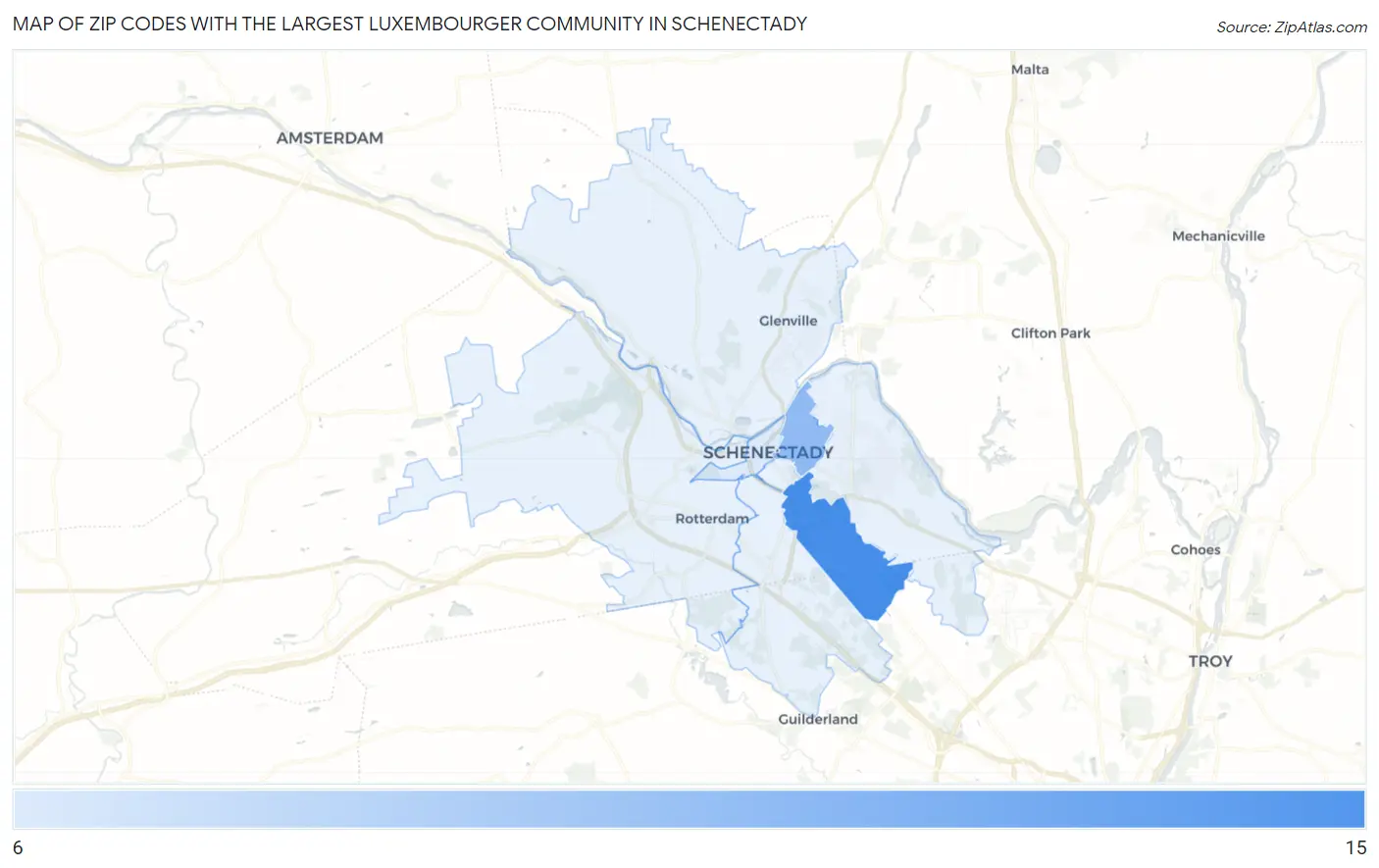This screenshot has width=1379, height=868.
Task: Click the legend maximum value 15
Action: coord(1355,848)
